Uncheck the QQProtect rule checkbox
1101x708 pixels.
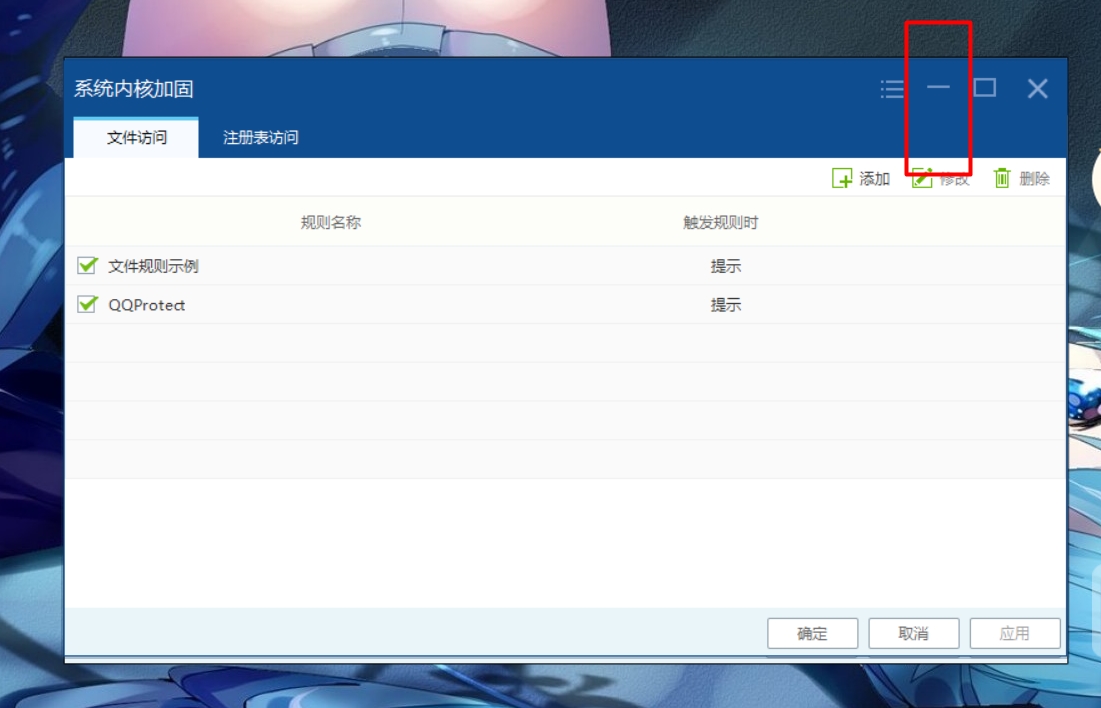click(87, 304)
